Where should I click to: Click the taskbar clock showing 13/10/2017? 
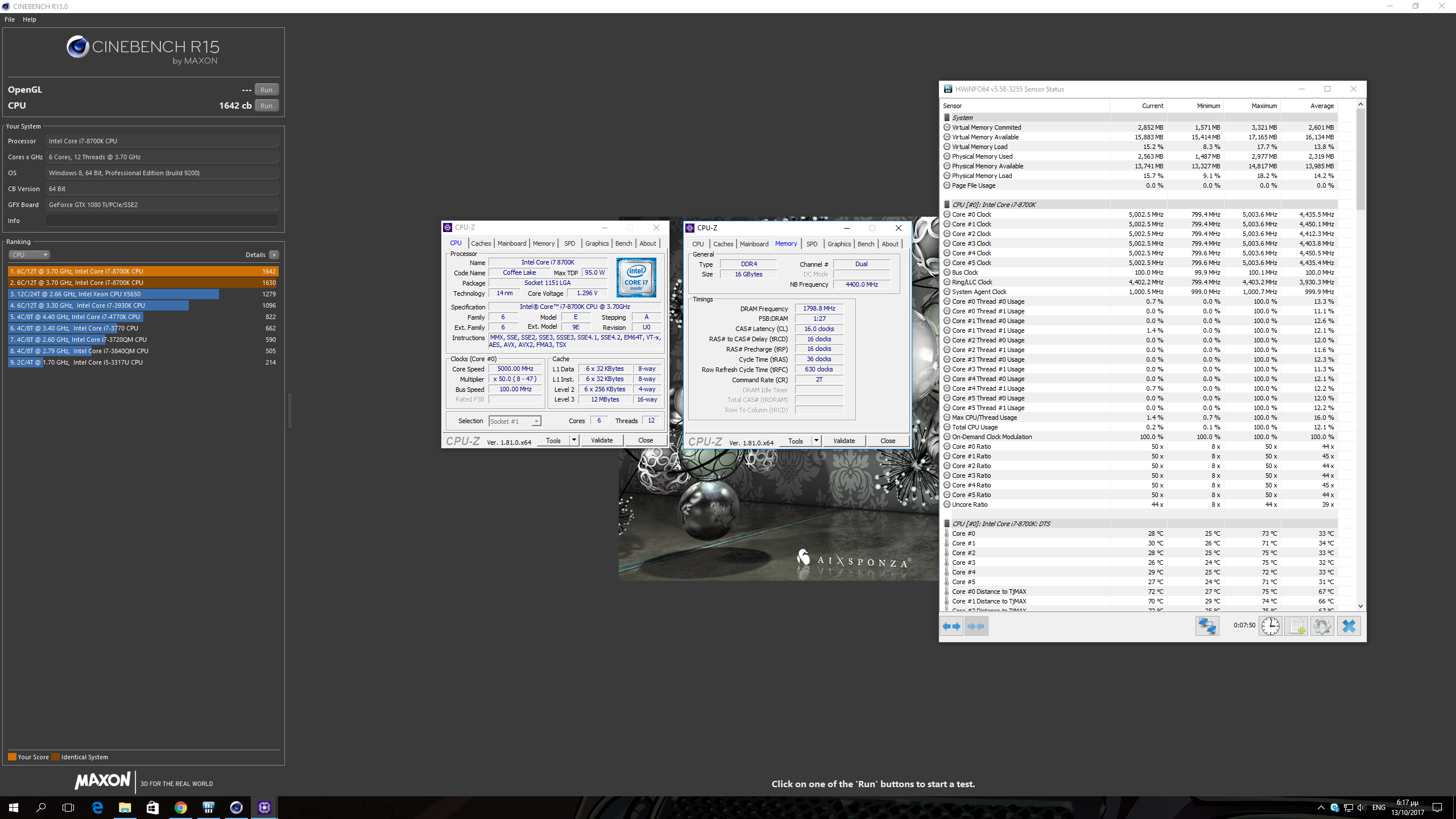pyautogui.click(x=1408, y=808)
